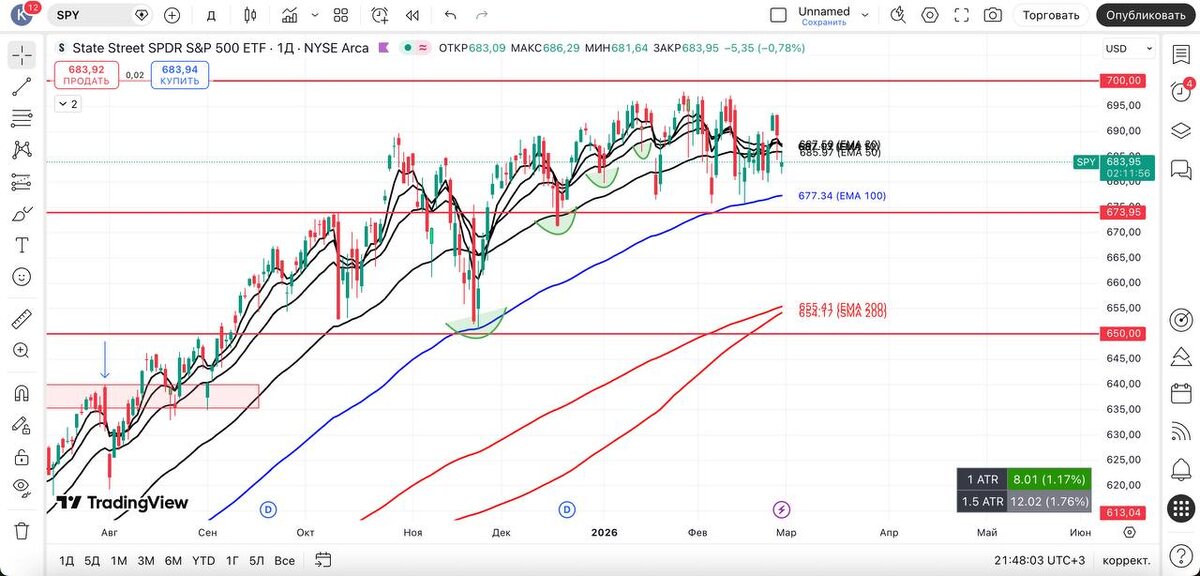Select the 1М date range
Screen dimensions: 1200x576
click(119, 560)
